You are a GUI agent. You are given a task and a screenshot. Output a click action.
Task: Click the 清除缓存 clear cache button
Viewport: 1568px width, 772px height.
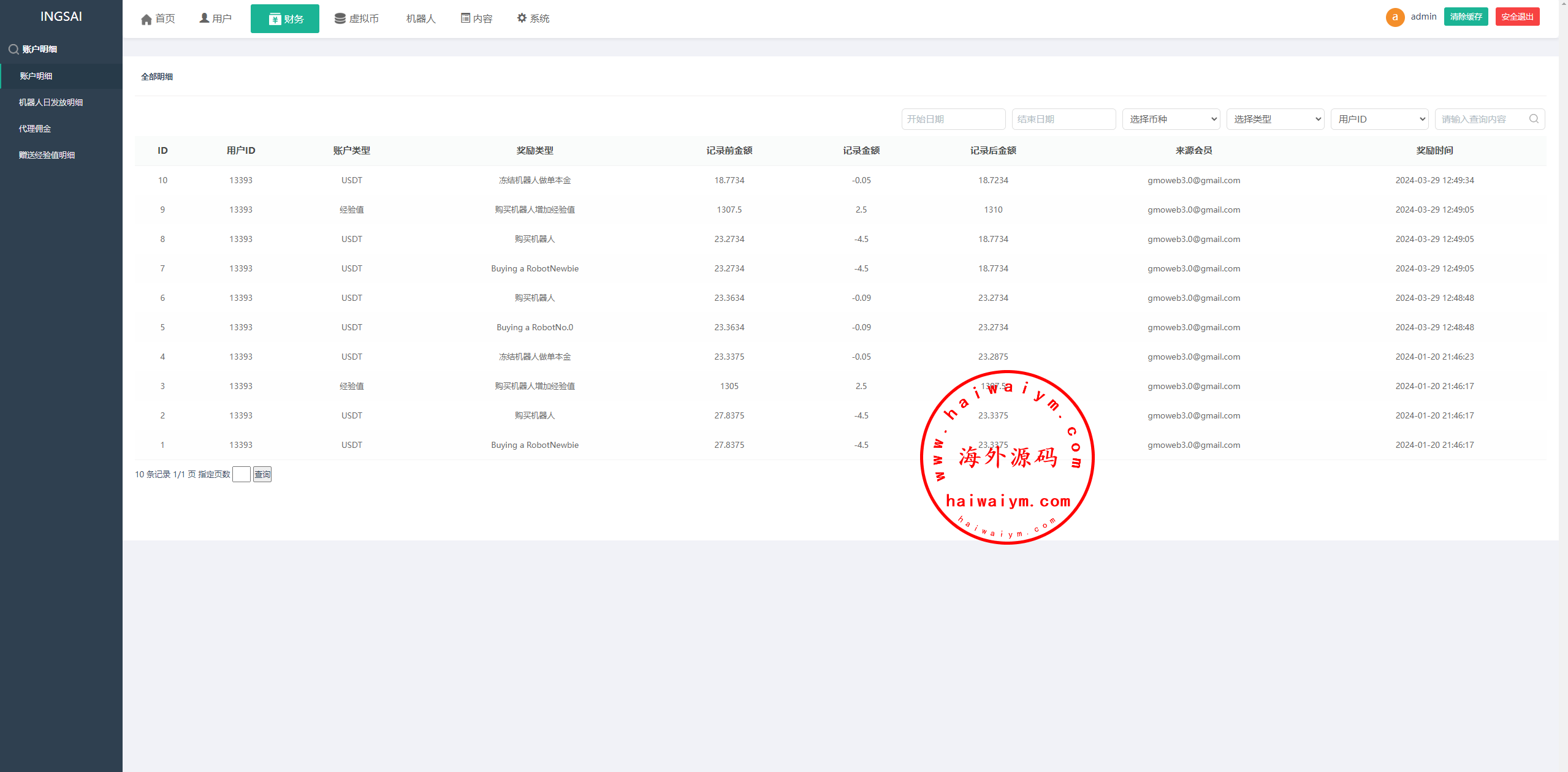pyautogui.click(x=1466, y=17)
